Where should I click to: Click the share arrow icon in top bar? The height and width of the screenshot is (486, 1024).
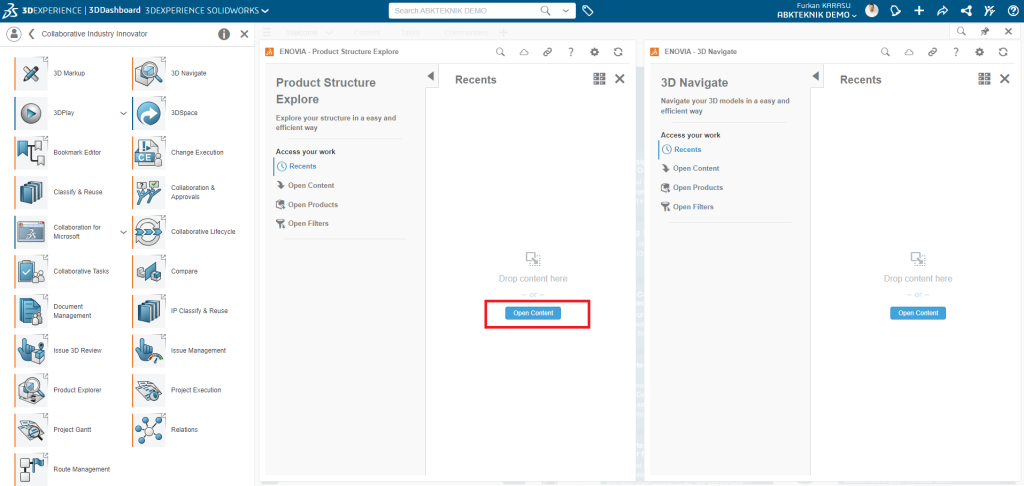coord(942,11)
